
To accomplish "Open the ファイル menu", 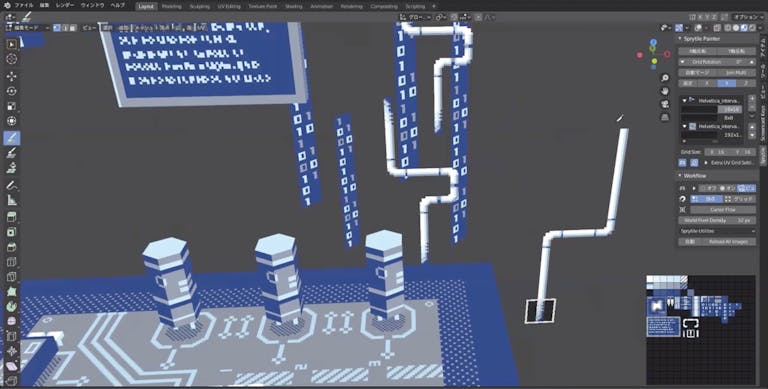I will pyautogui.click(x=24, y=6).
